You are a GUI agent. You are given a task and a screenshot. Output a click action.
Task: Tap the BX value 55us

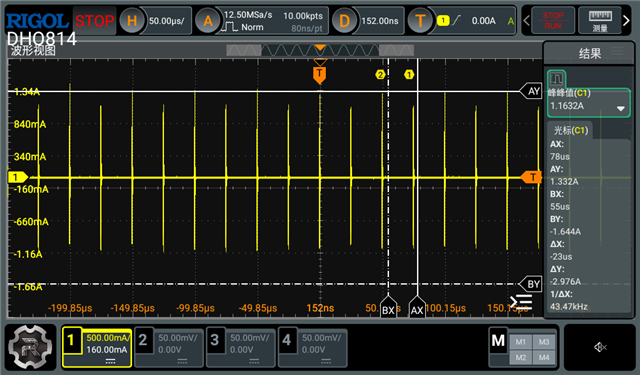pos(560,206)
